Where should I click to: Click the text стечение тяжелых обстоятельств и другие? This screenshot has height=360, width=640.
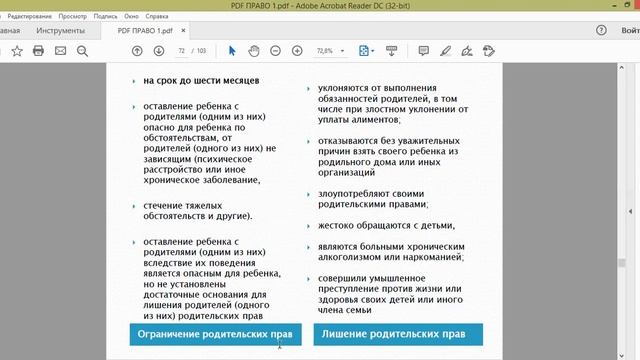pyautogui.click(x=198, y=211)
